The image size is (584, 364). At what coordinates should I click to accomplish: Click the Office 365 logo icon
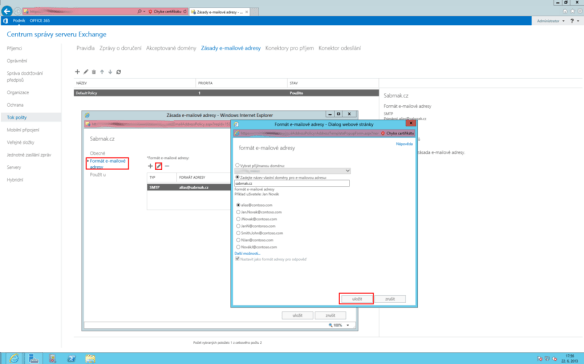click(5, 20)
